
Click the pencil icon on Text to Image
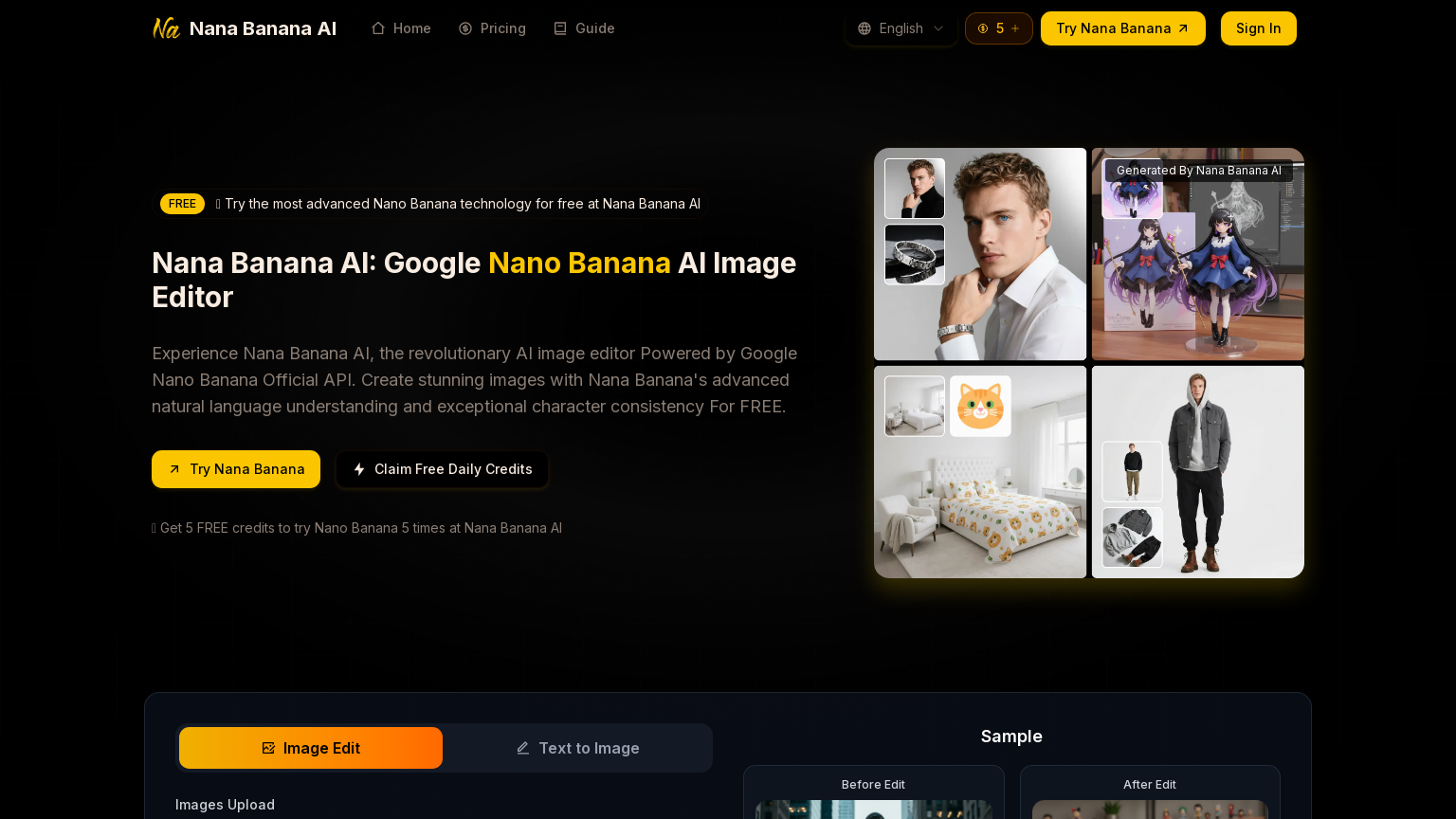(522, 748)
